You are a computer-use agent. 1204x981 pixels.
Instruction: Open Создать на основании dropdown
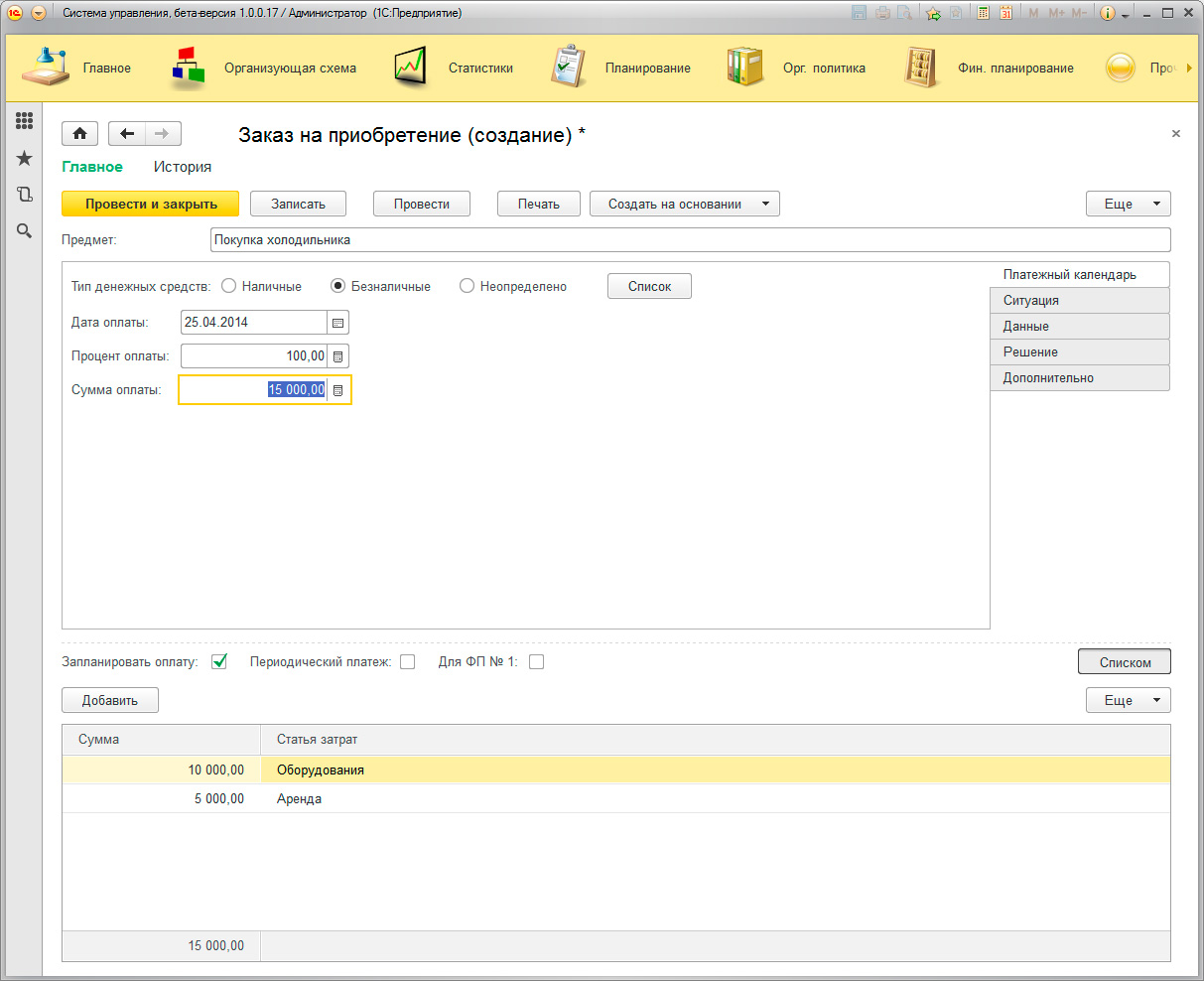[x=685, y=204]
